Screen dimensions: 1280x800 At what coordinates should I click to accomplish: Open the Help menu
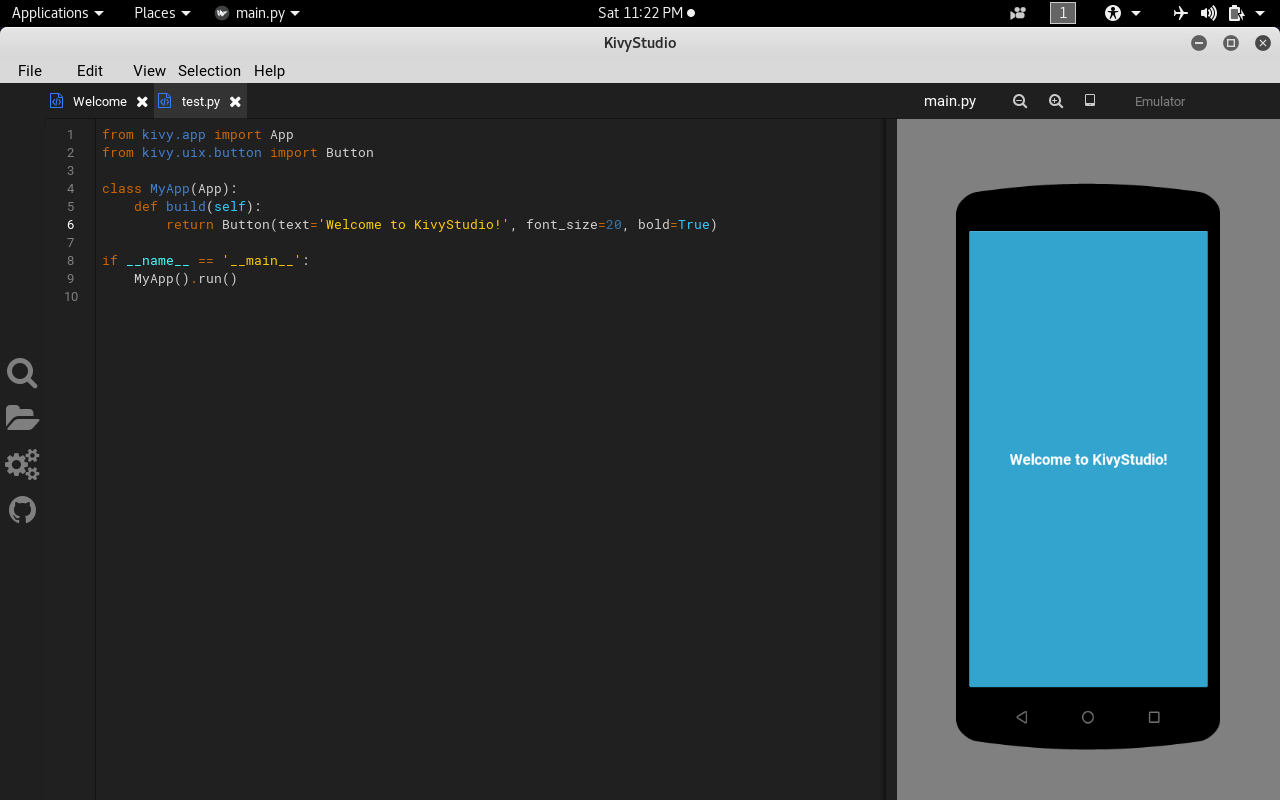point(269,70)
